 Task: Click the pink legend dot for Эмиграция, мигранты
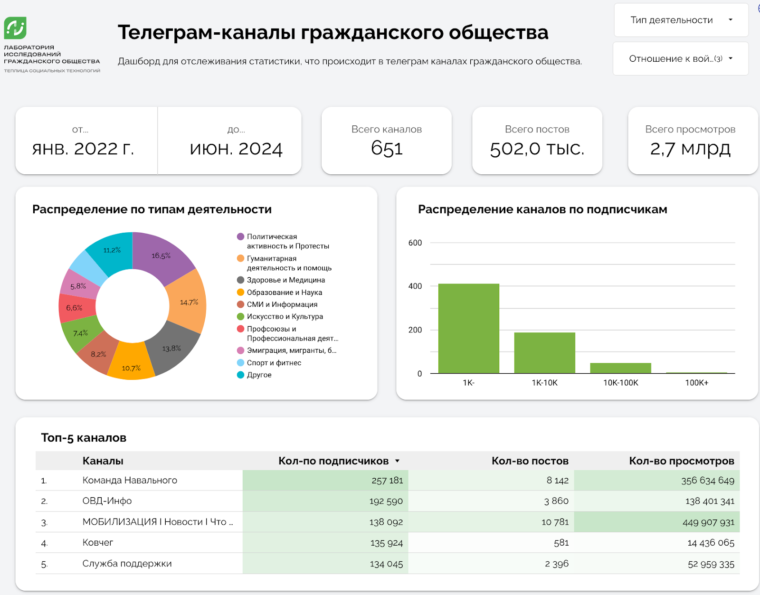[240, 351]
